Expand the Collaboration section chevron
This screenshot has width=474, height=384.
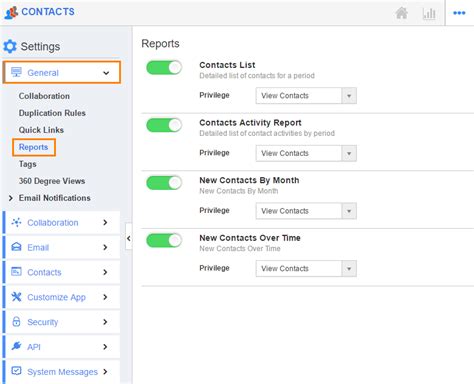(105, 222)
